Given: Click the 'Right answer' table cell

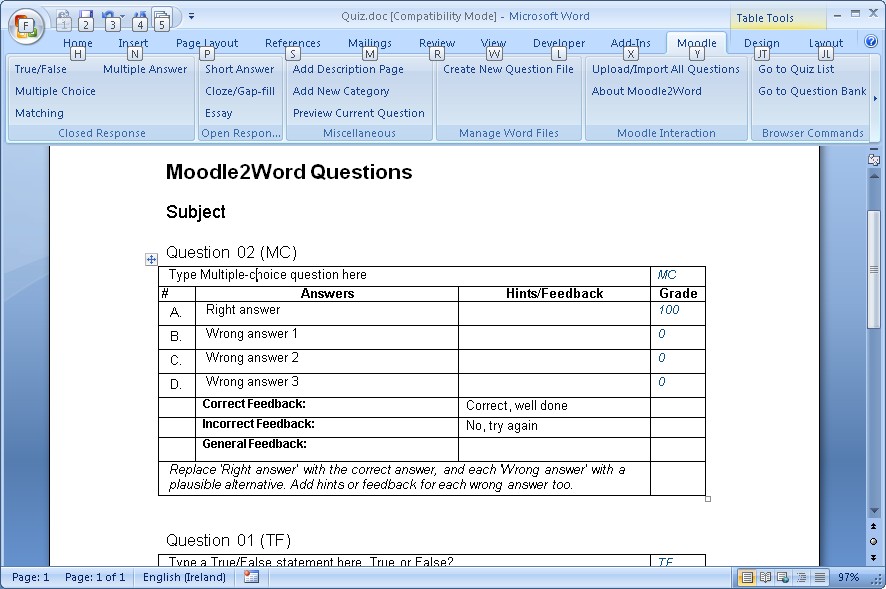Looking at the screenshot, I should coord(327,313).
